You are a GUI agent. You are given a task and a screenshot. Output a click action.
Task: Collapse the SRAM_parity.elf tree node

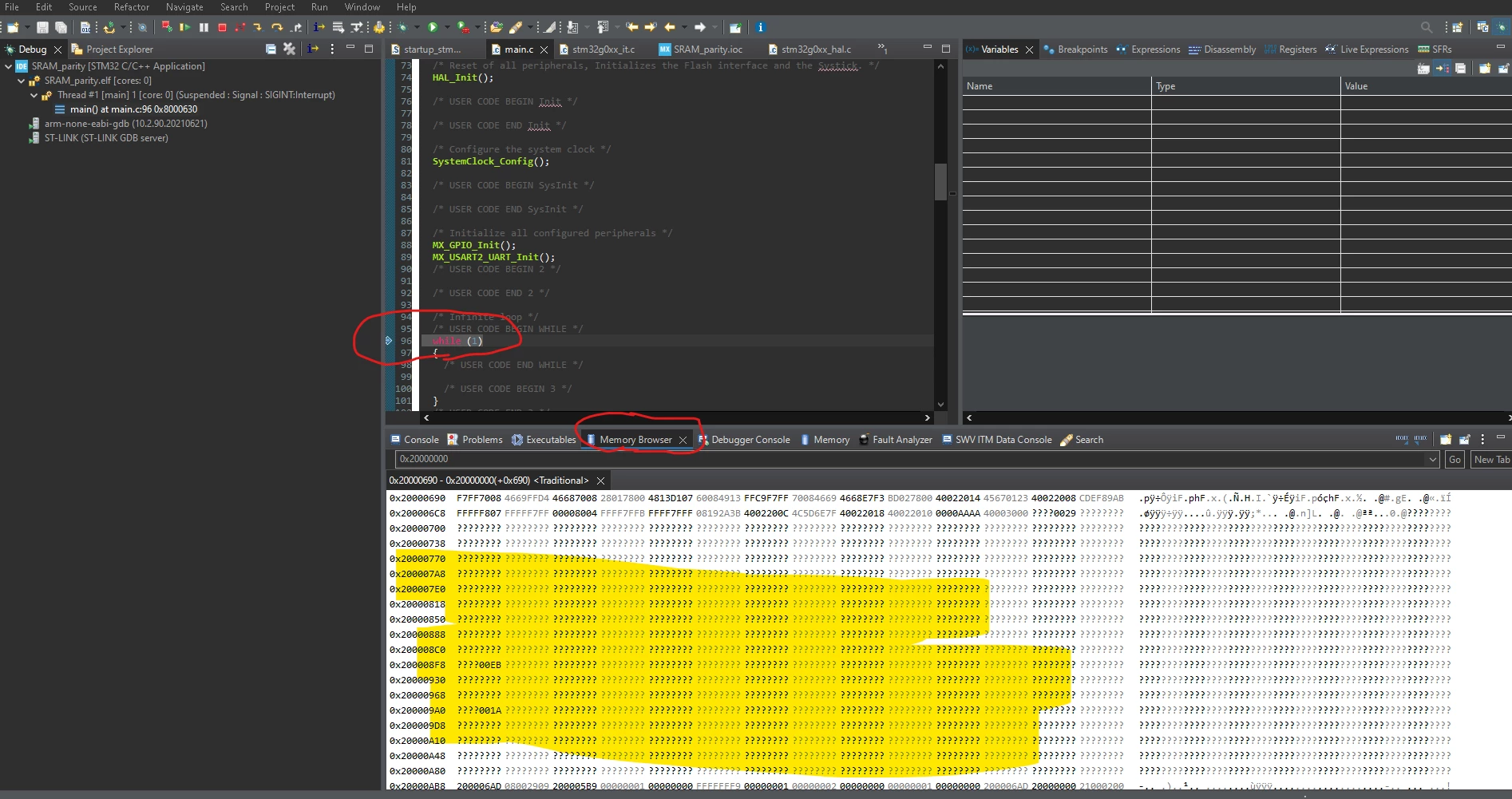pos(22,81)
